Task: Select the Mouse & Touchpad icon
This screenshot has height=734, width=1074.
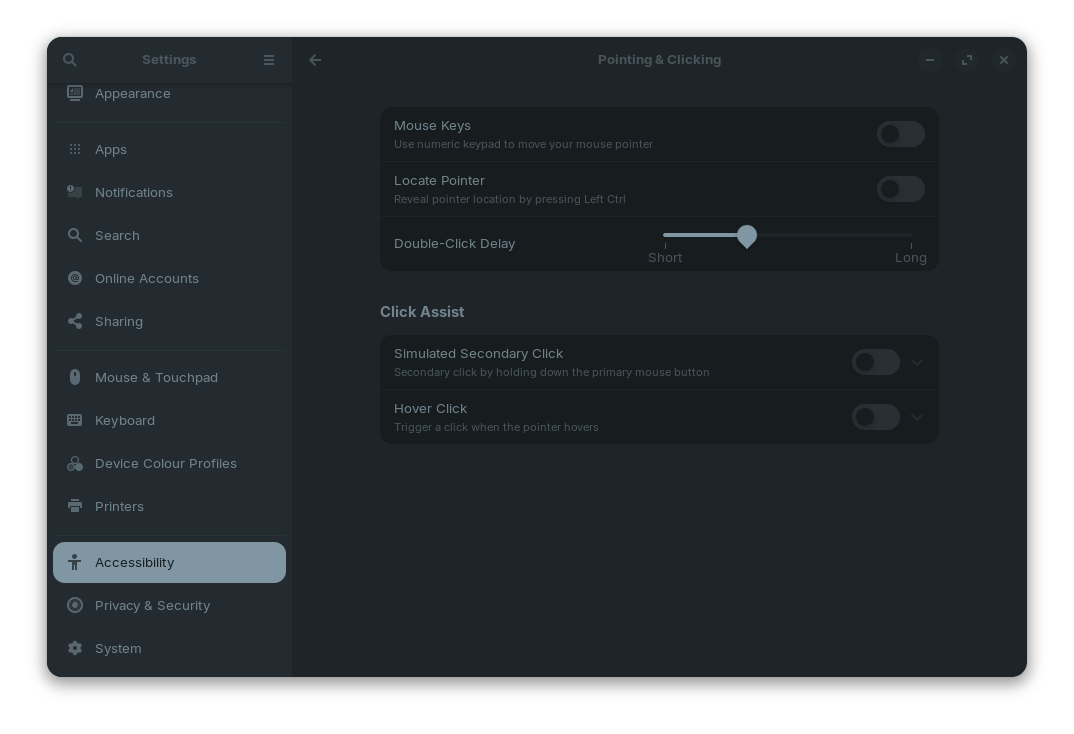Action: click(75, 377)
